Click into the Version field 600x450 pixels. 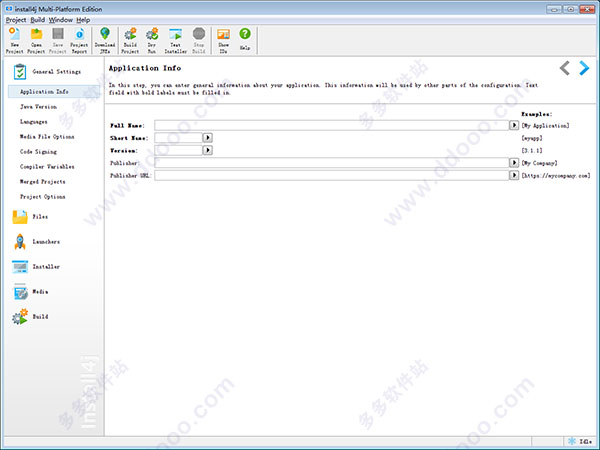click(x=178, y=150)
